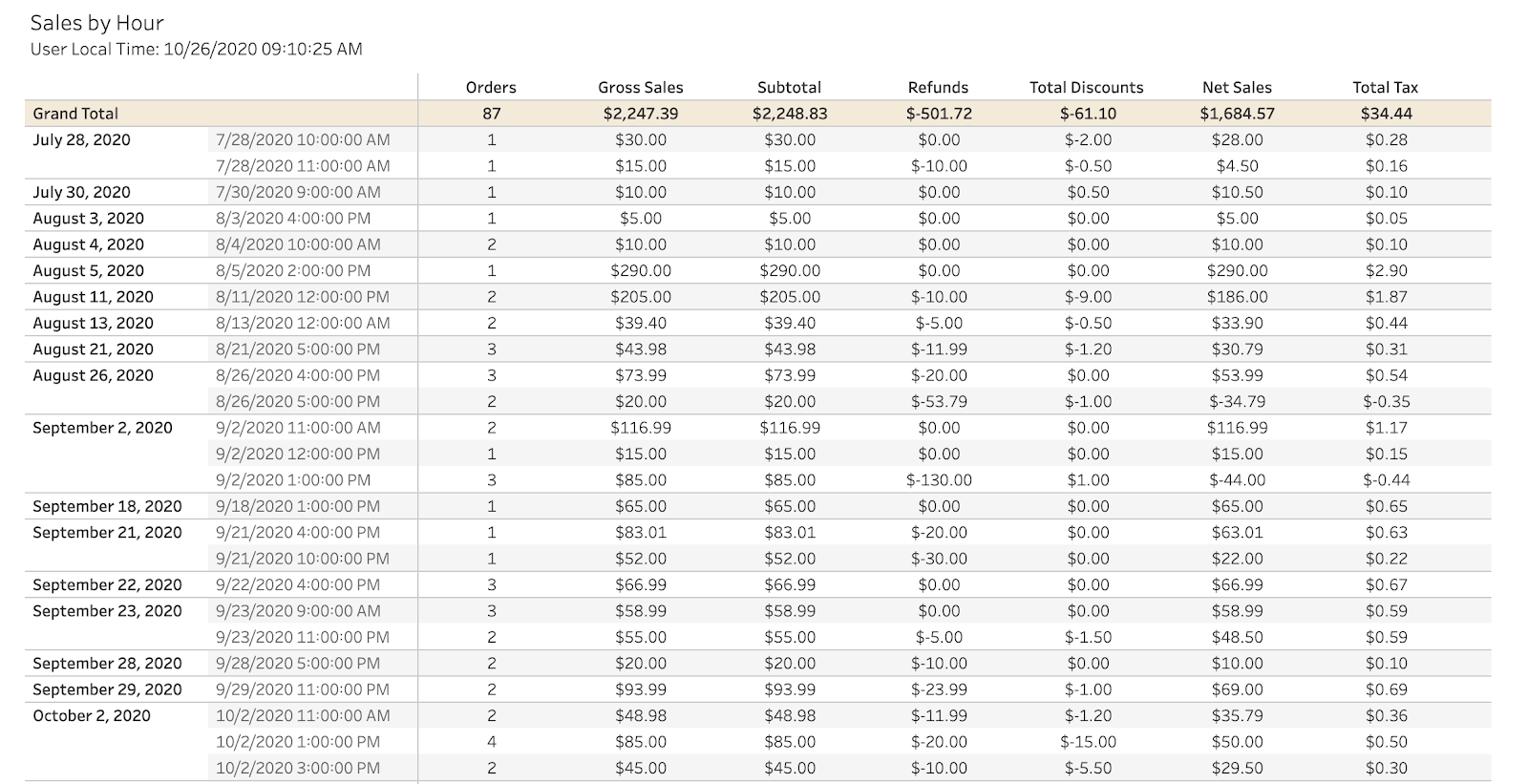This screenshot has height=784, width=1528.
Task: Click the $290.00 gross sales value
Action: click(x=641, y=270)
